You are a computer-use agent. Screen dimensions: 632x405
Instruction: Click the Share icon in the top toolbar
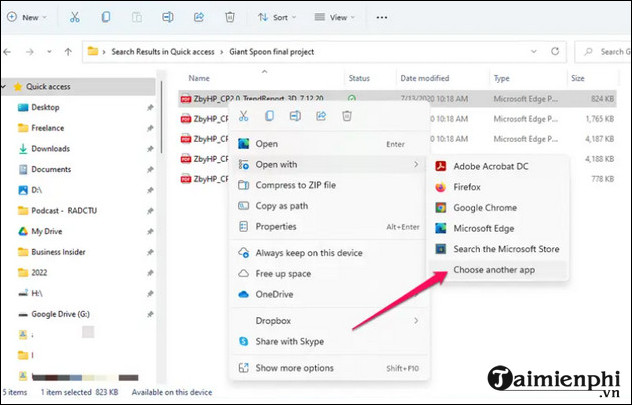(x=199, y=17)
